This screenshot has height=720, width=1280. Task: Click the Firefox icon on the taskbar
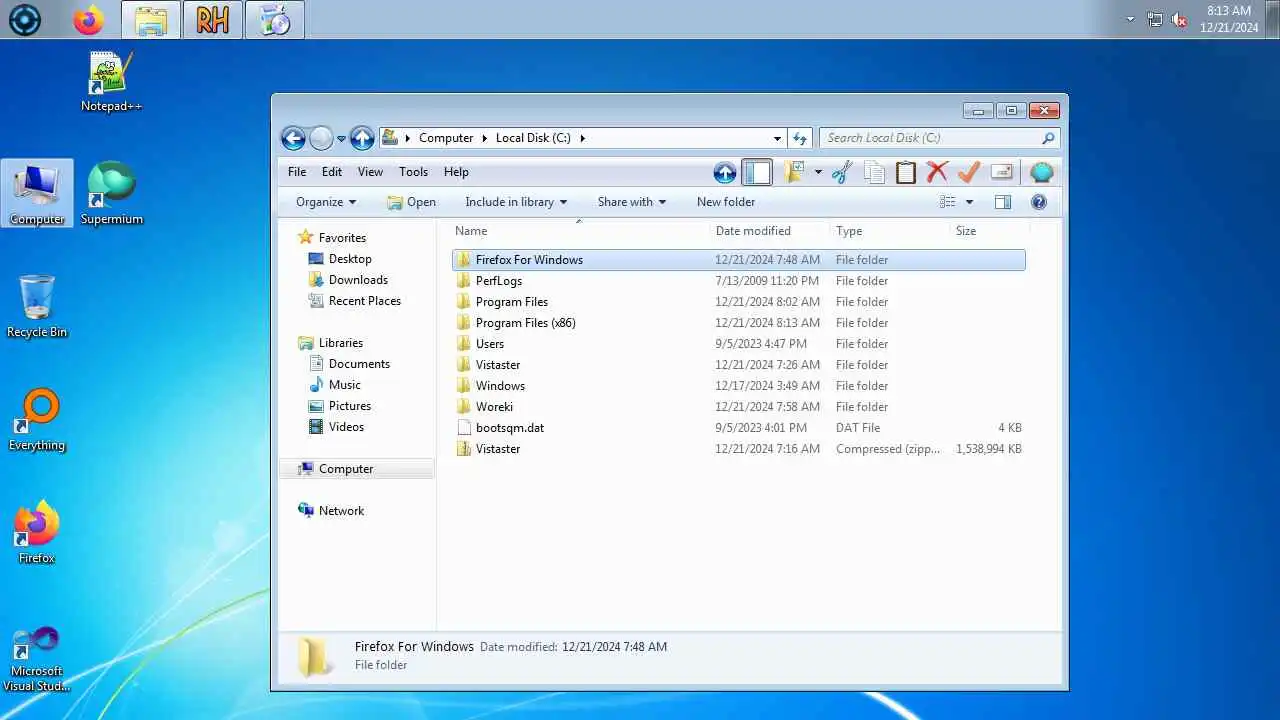click(89, 20)
